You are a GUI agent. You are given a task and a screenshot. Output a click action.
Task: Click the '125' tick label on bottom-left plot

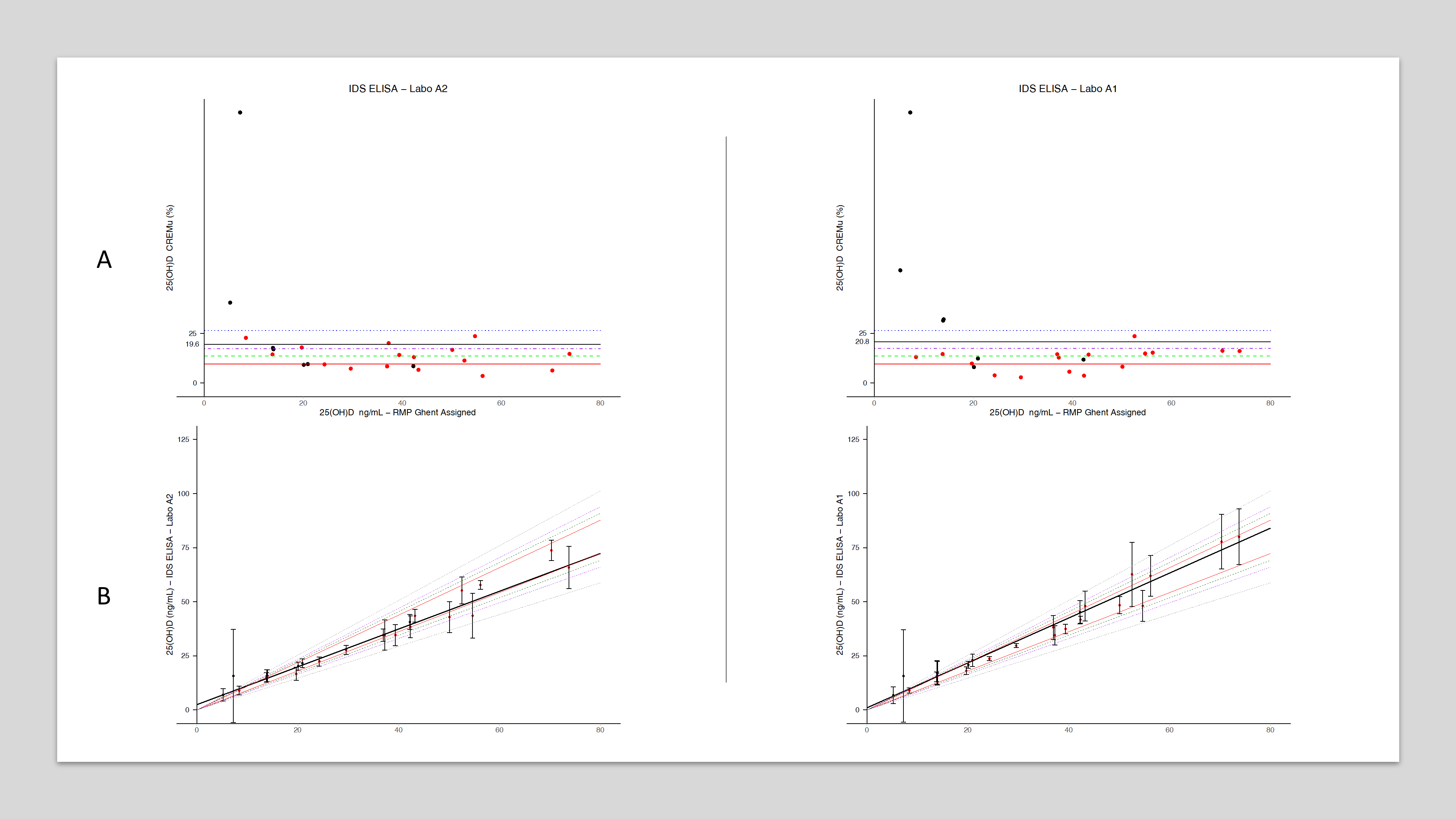183,439
